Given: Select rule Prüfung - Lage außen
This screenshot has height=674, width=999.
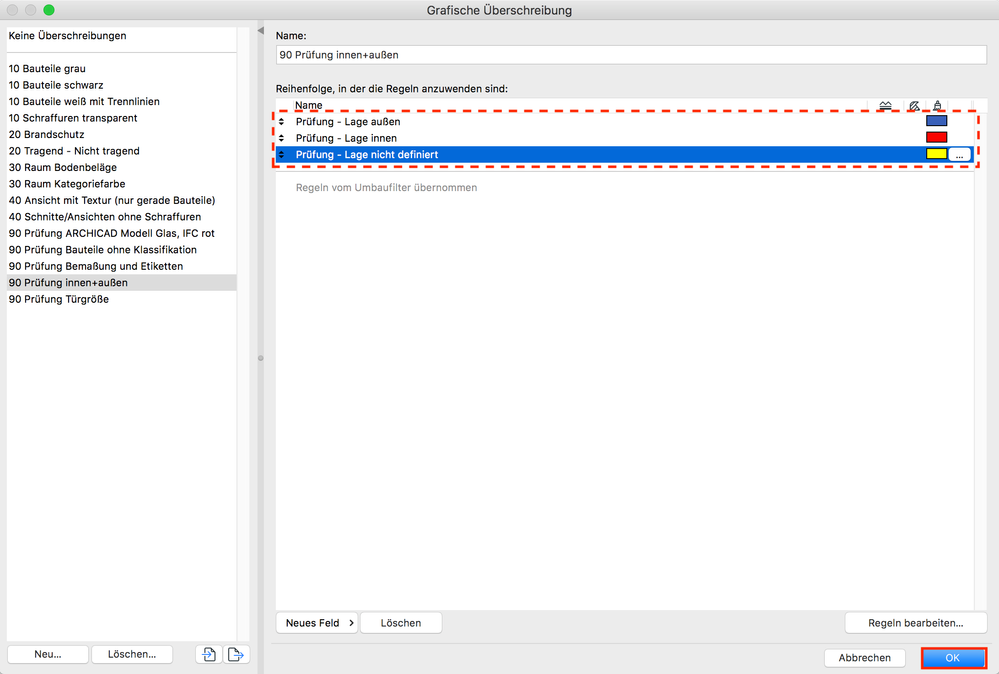Looking at the screenshot, I should (x=624, y=122).
